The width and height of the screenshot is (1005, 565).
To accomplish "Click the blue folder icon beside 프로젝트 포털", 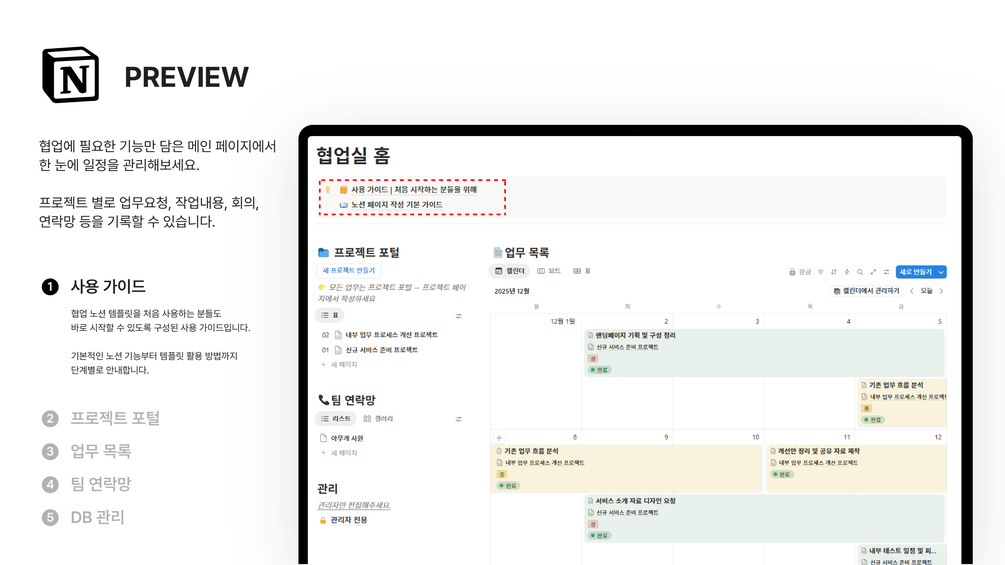I will (x=324, y=252).
